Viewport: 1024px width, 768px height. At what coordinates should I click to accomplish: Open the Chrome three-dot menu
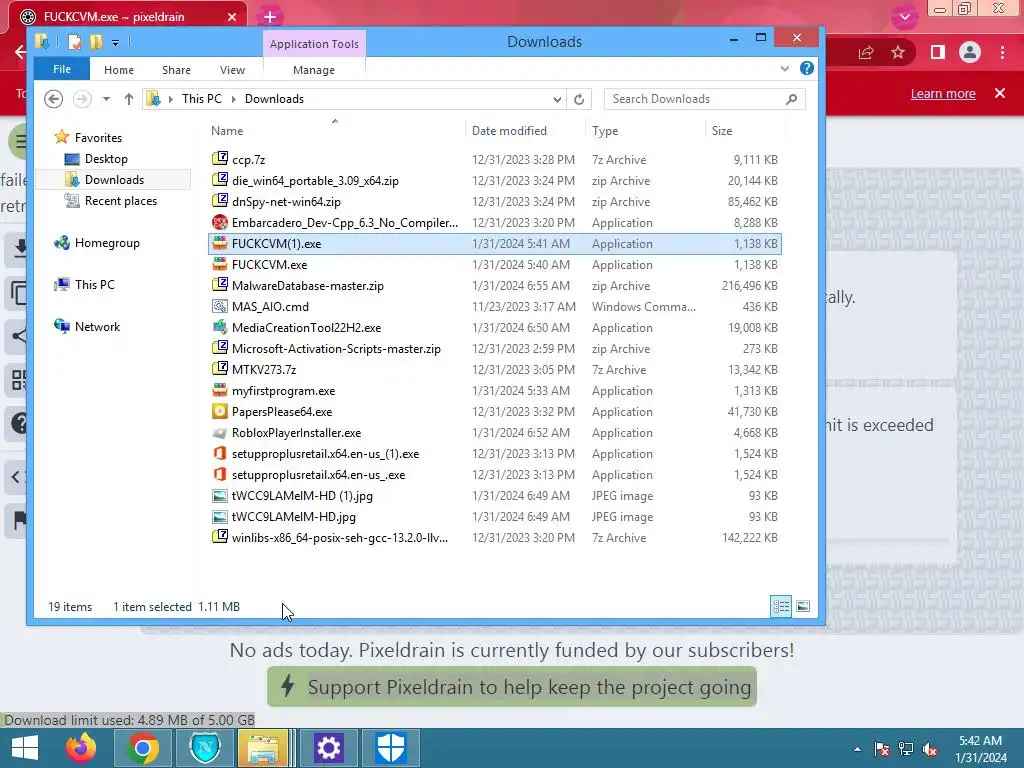(1002, 52)
